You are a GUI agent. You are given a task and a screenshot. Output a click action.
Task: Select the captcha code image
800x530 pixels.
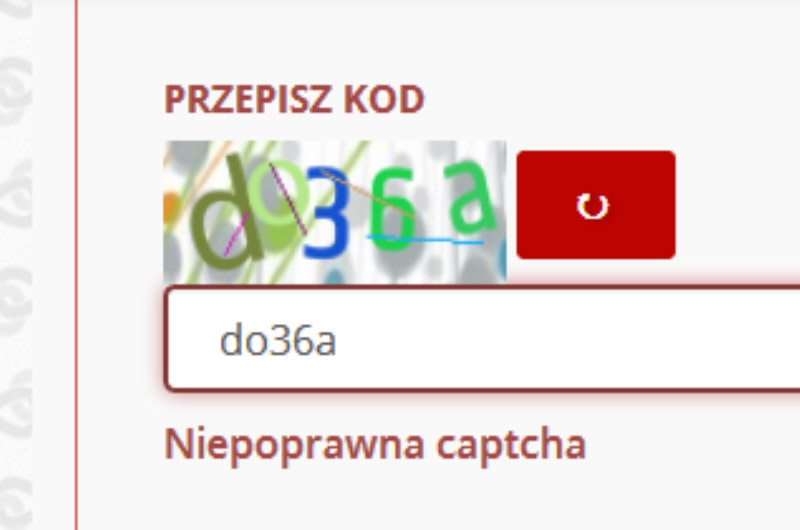[x=335, y=212]
